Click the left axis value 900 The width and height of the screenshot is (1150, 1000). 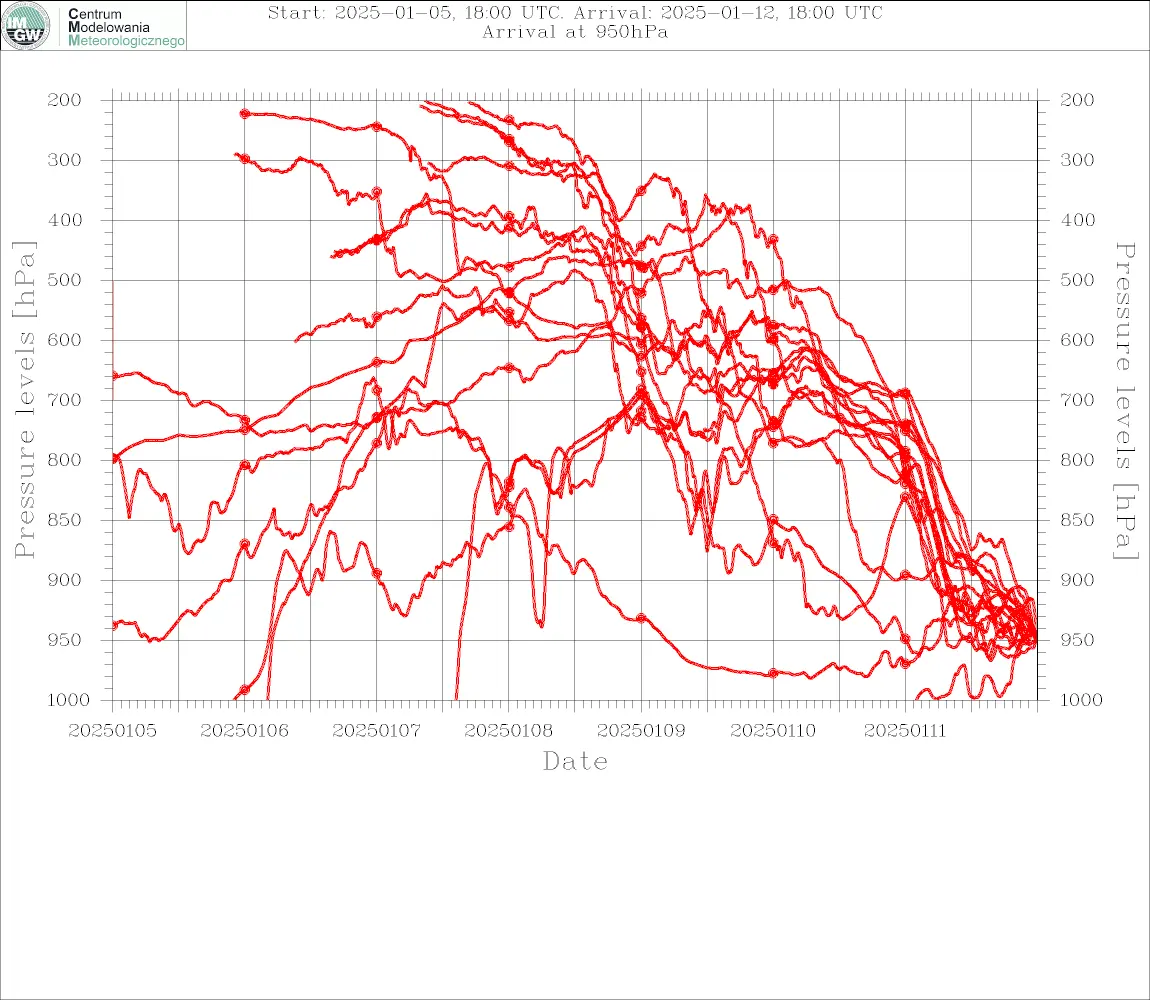pyautogui.click(x=65, y=580)
